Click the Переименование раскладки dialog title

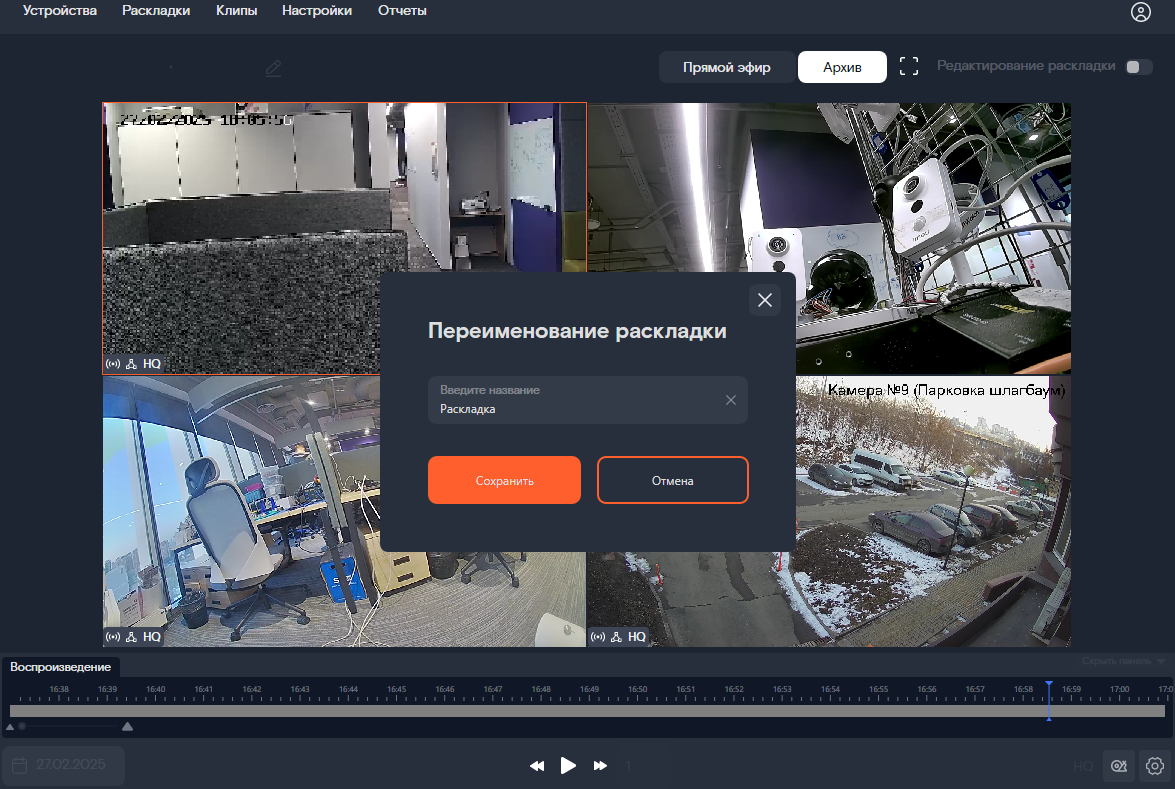pos(577,331)
